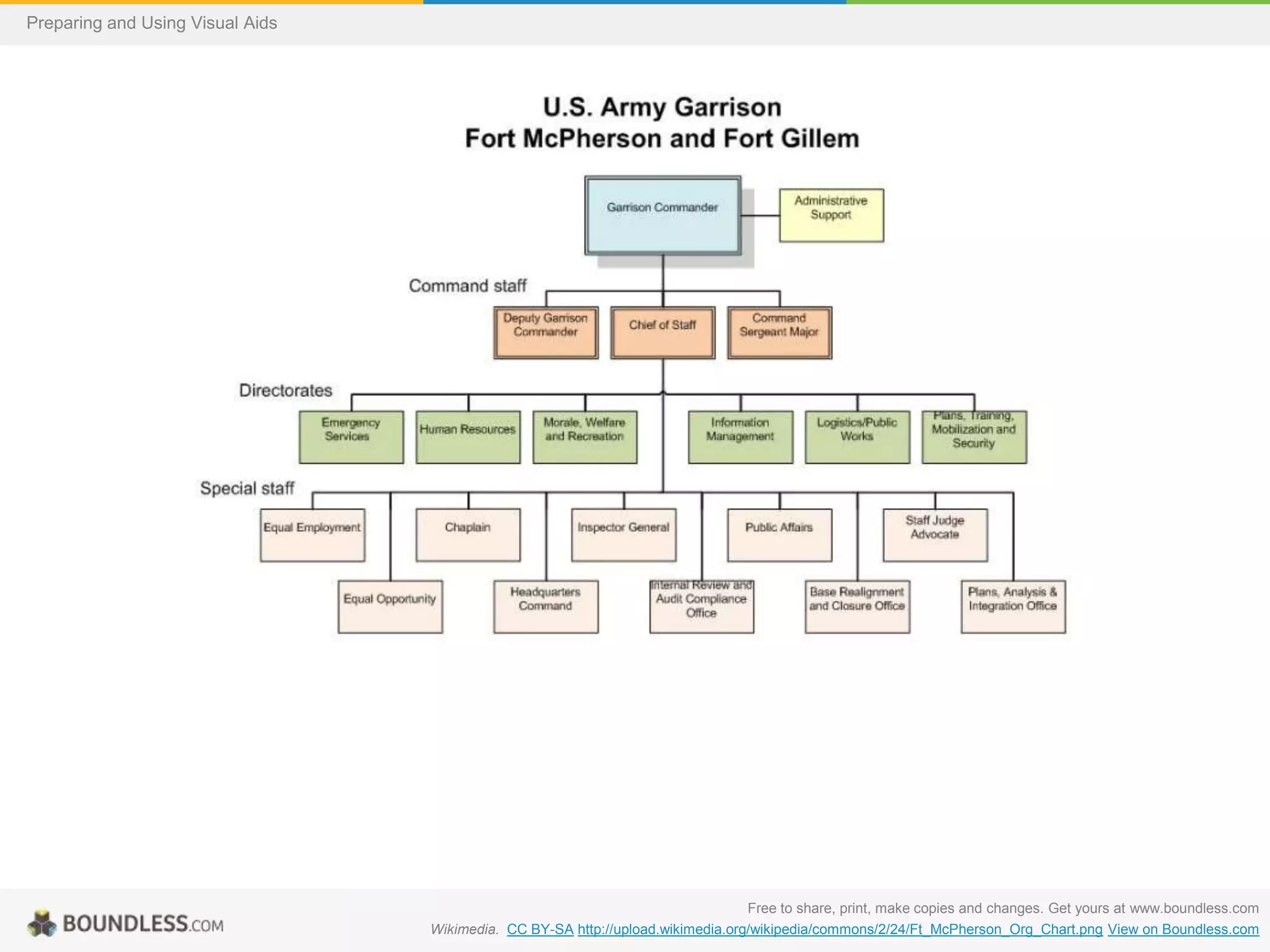Screen dimensions: 1270x952
Task: Click the Preparing and Using Visual Aids header
Action: 151,23
